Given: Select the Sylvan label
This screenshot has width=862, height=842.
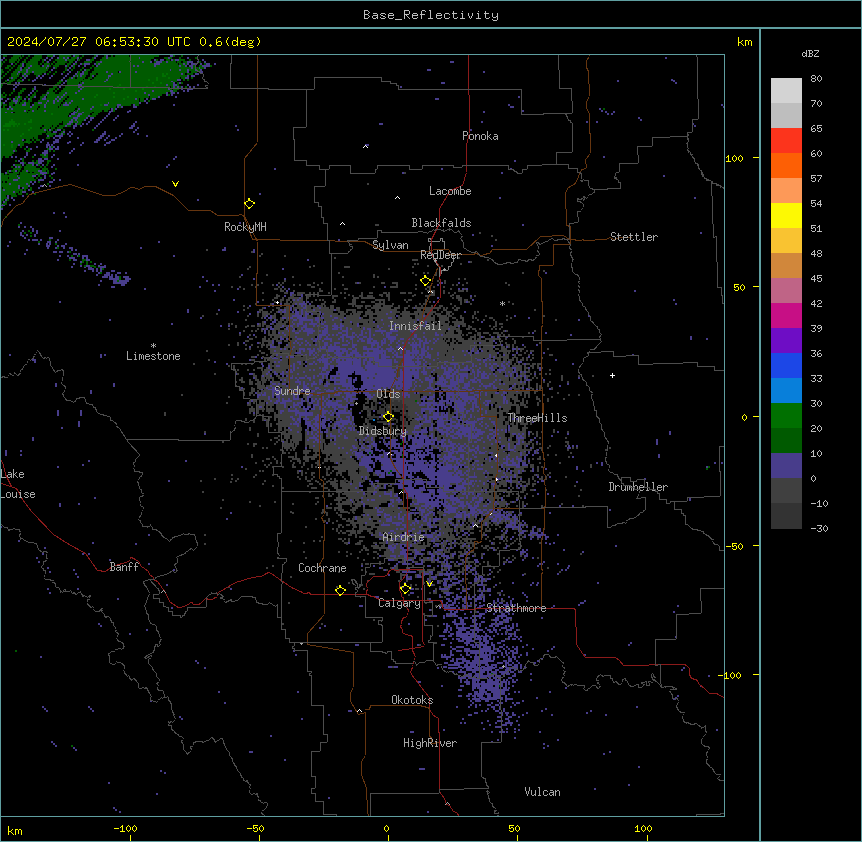Looking at the screenshot, I should click(x=390, y=245).
